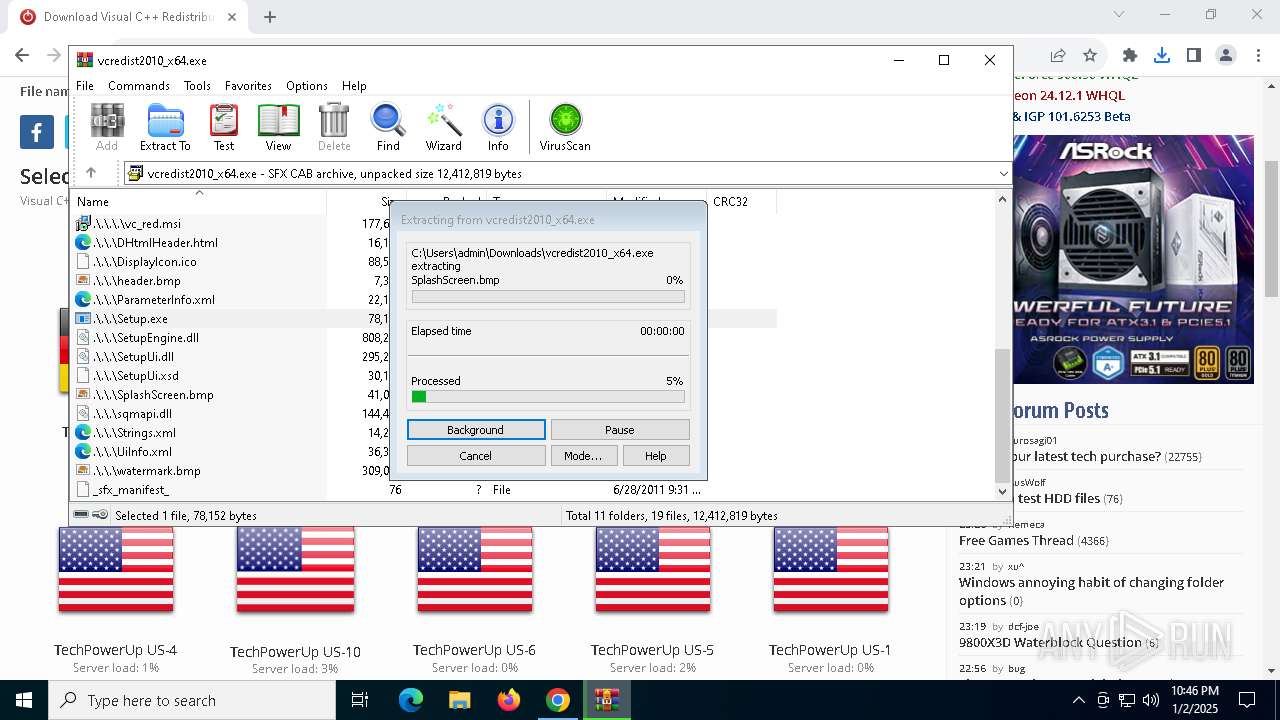The width and height of the screenshot is (1280, 720).
Task: Start VirusScan on the archive
Action: click(x=565, y=127)
